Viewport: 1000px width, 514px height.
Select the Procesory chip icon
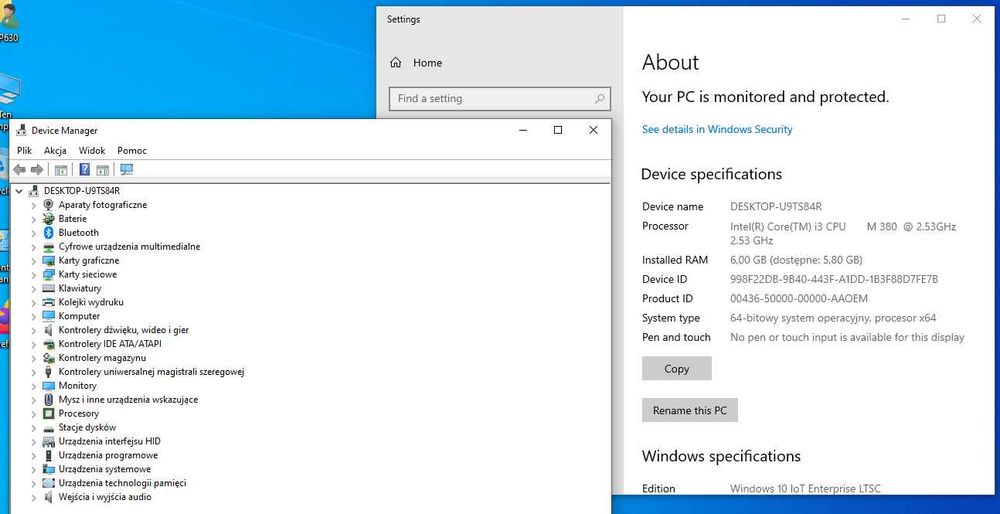48,413
